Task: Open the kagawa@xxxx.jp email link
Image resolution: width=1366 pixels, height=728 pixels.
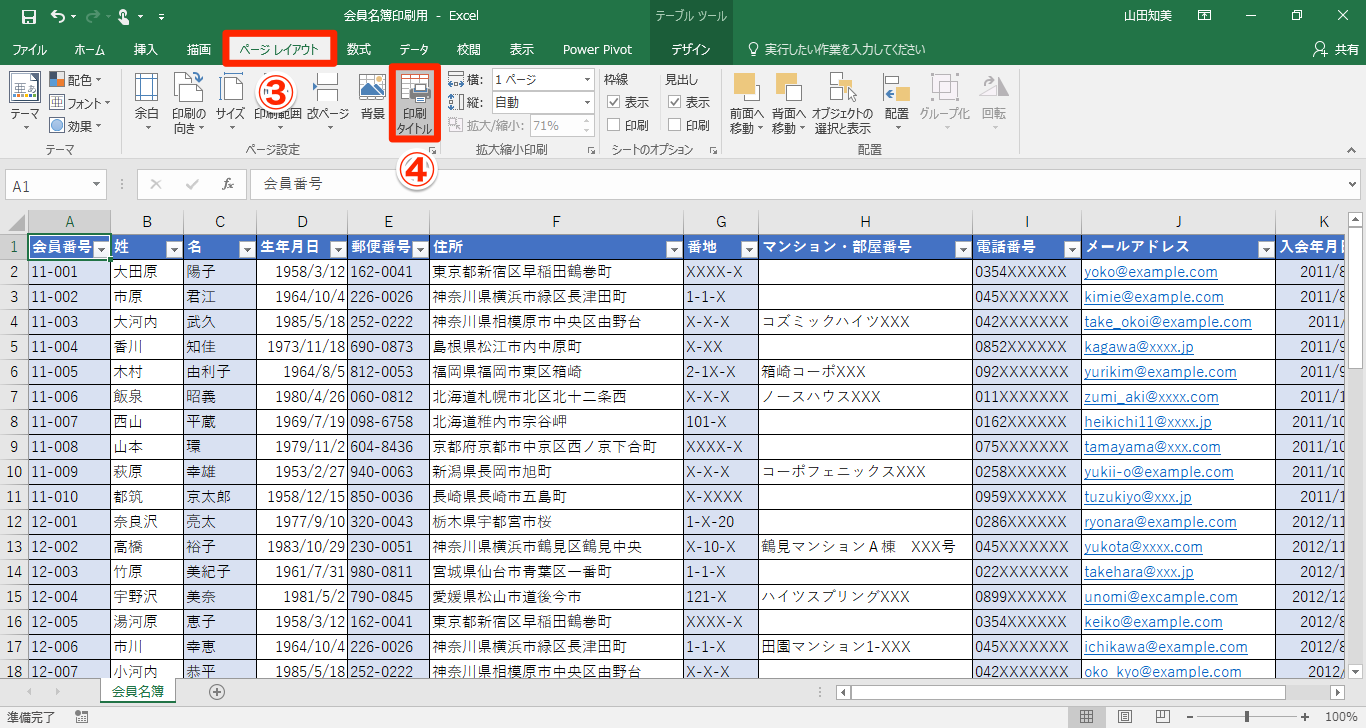Action: (x=1139, y=347)
